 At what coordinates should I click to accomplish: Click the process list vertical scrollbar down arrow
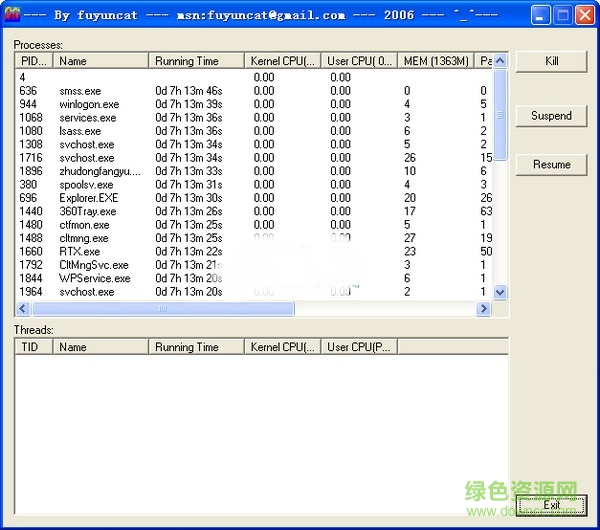[500, 294]
